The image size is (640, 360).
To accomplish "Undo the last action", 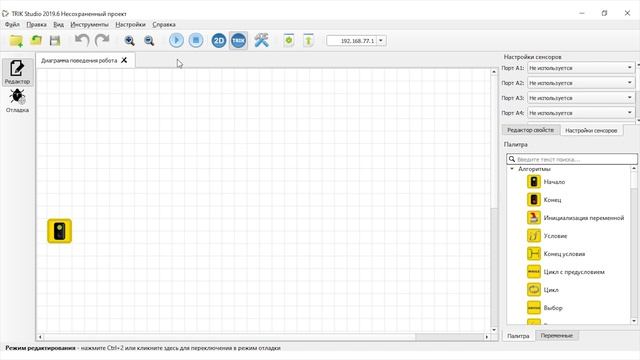I will [82, 40].
